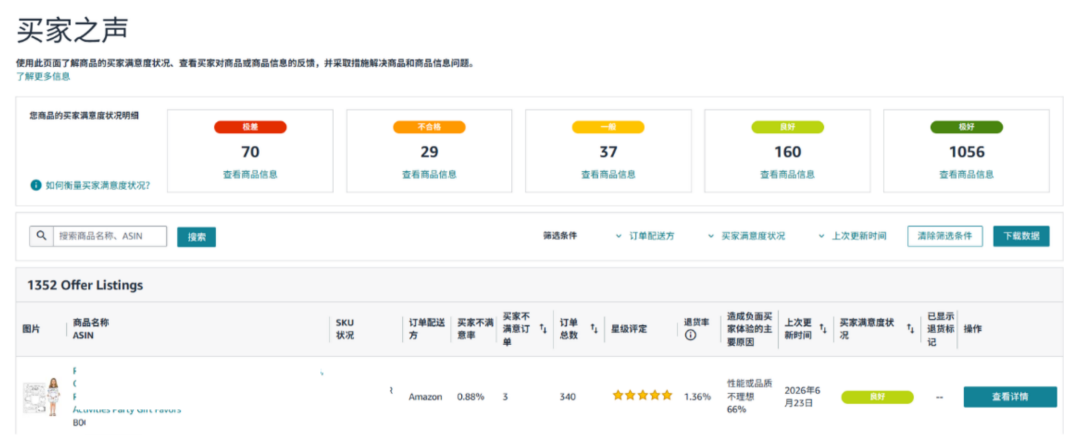Click 查看详情 button in product row

coord(1010,397)
